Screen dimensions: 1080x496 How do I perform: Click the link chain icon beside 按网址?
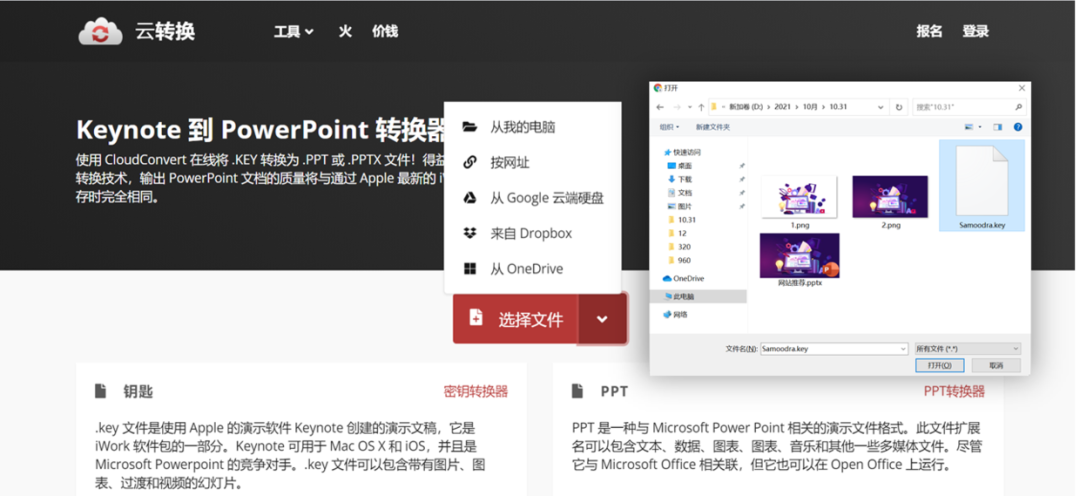[470, 163]
